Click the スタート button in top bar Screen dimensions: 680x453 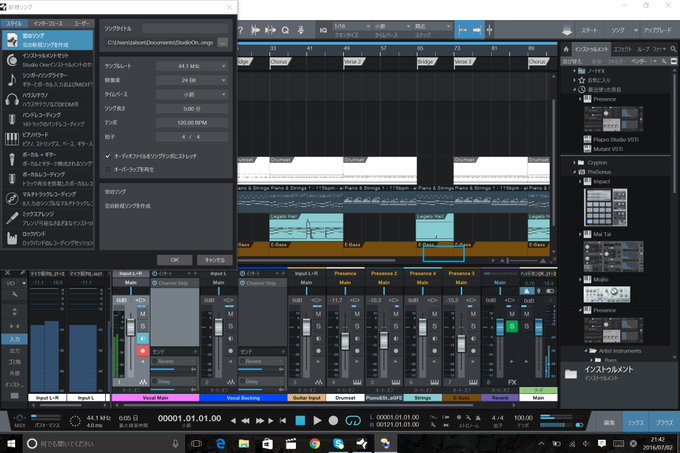tap(589, 30)
